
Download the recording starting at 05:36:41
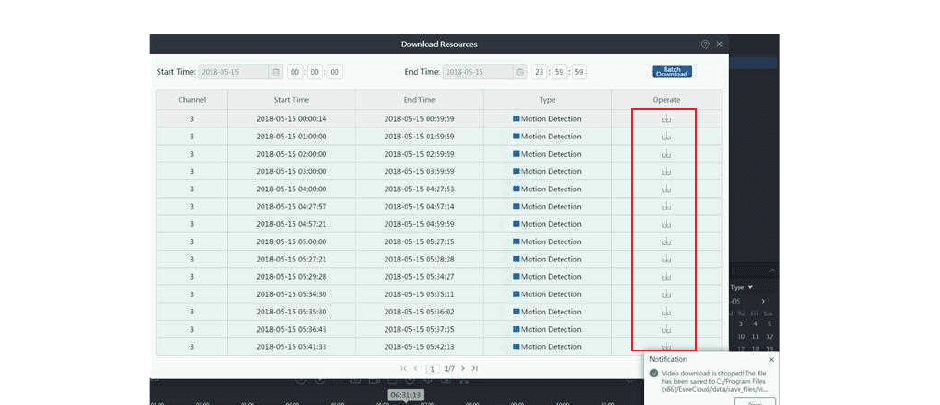tap(666, 330)
